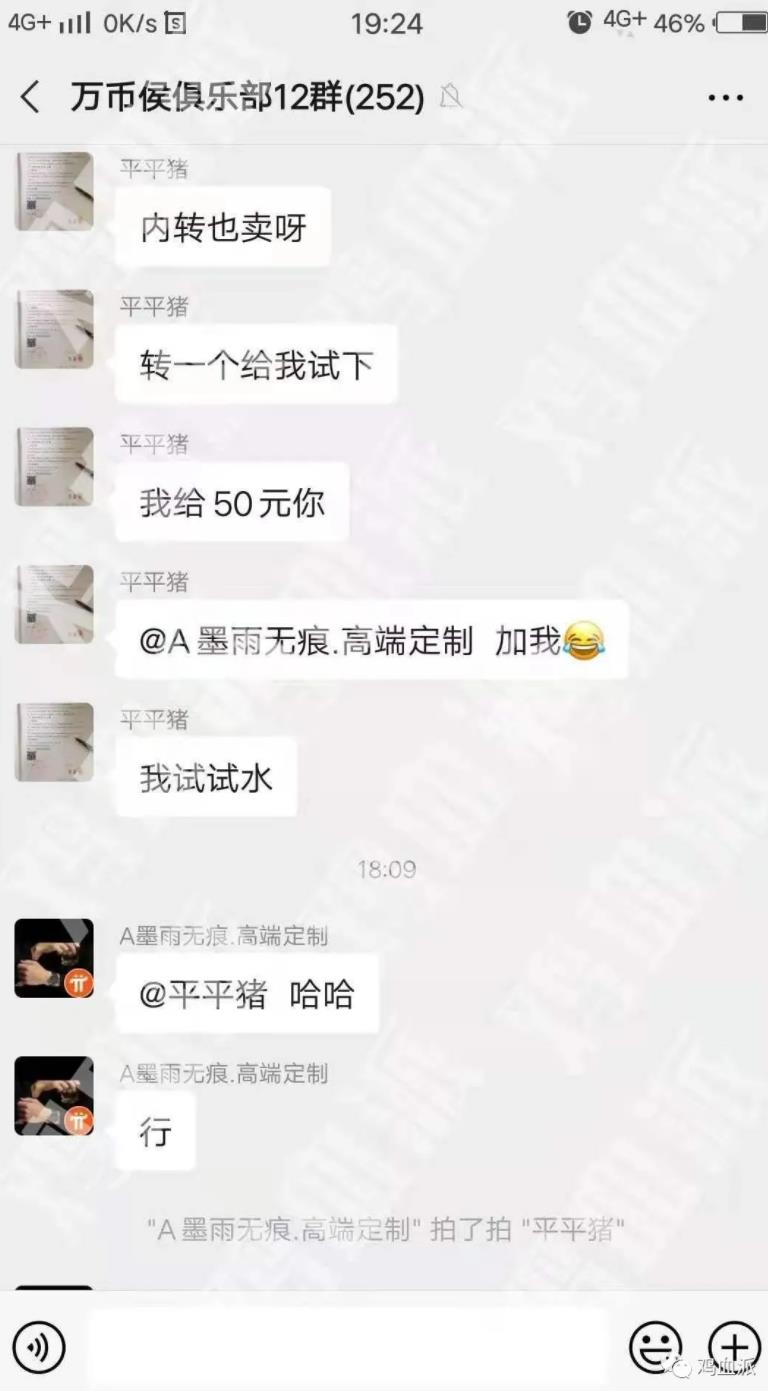Tap 平平猪's avatar beside 内转也卖呀
Image resolution: width=768 pixels, height=1391 pixels.
pos(54,192)
